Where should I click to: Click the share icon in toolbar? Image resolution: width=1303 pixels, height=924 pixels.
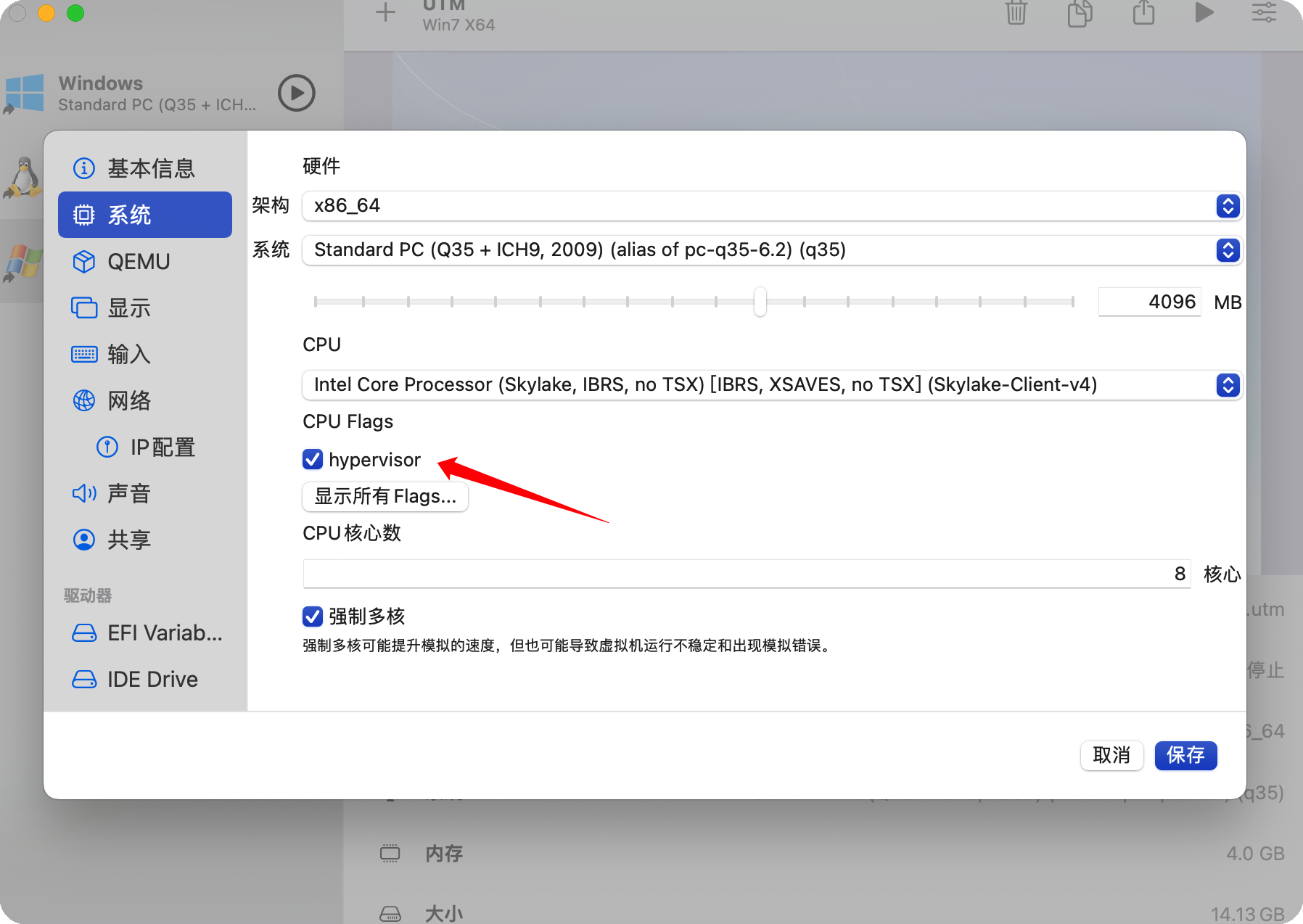(1143, 13)
